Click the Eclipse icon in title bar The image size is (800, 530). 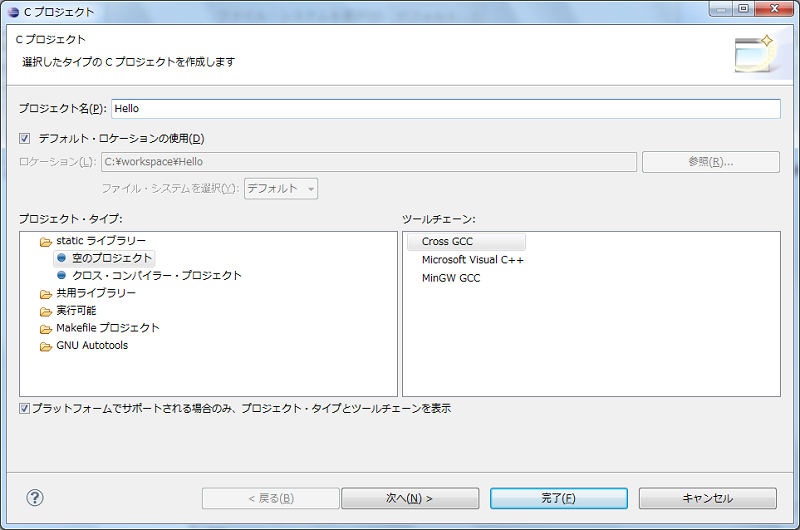[13, 12]
